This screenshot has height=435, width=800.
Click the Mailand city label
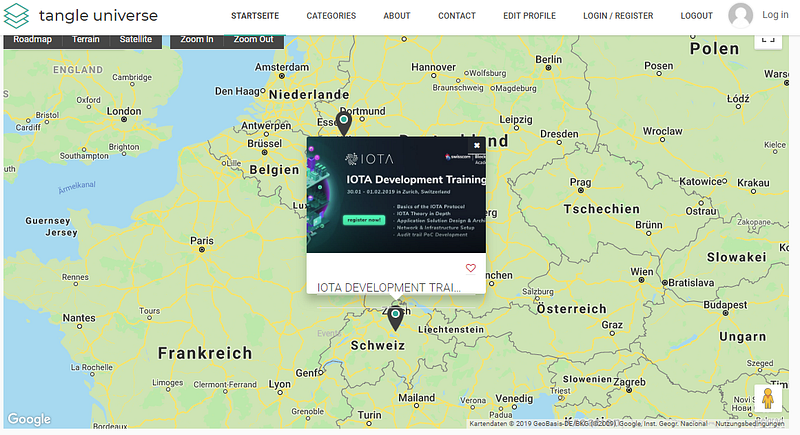click(417, 398)
